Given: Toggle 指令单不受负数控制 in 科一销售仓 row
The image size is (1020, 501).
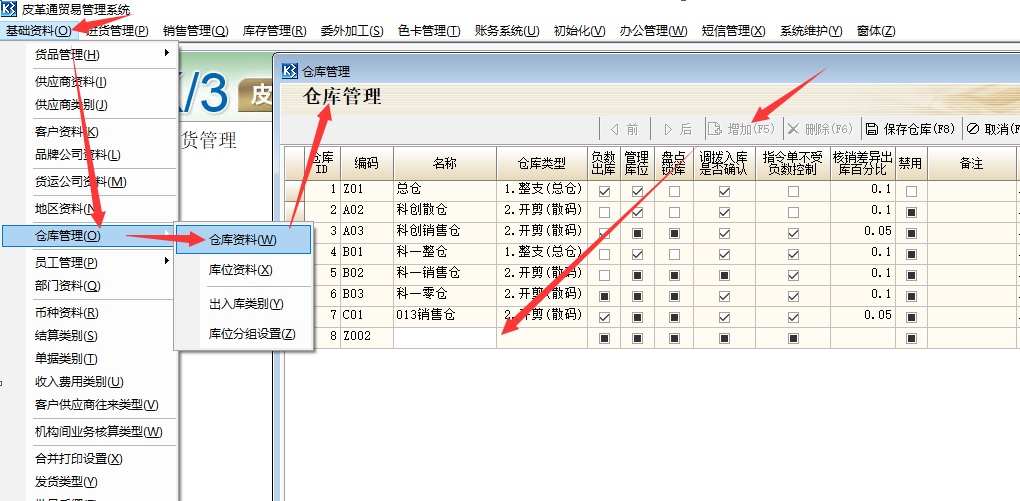Looking at the screenshot, I should [x=793, y=275].
